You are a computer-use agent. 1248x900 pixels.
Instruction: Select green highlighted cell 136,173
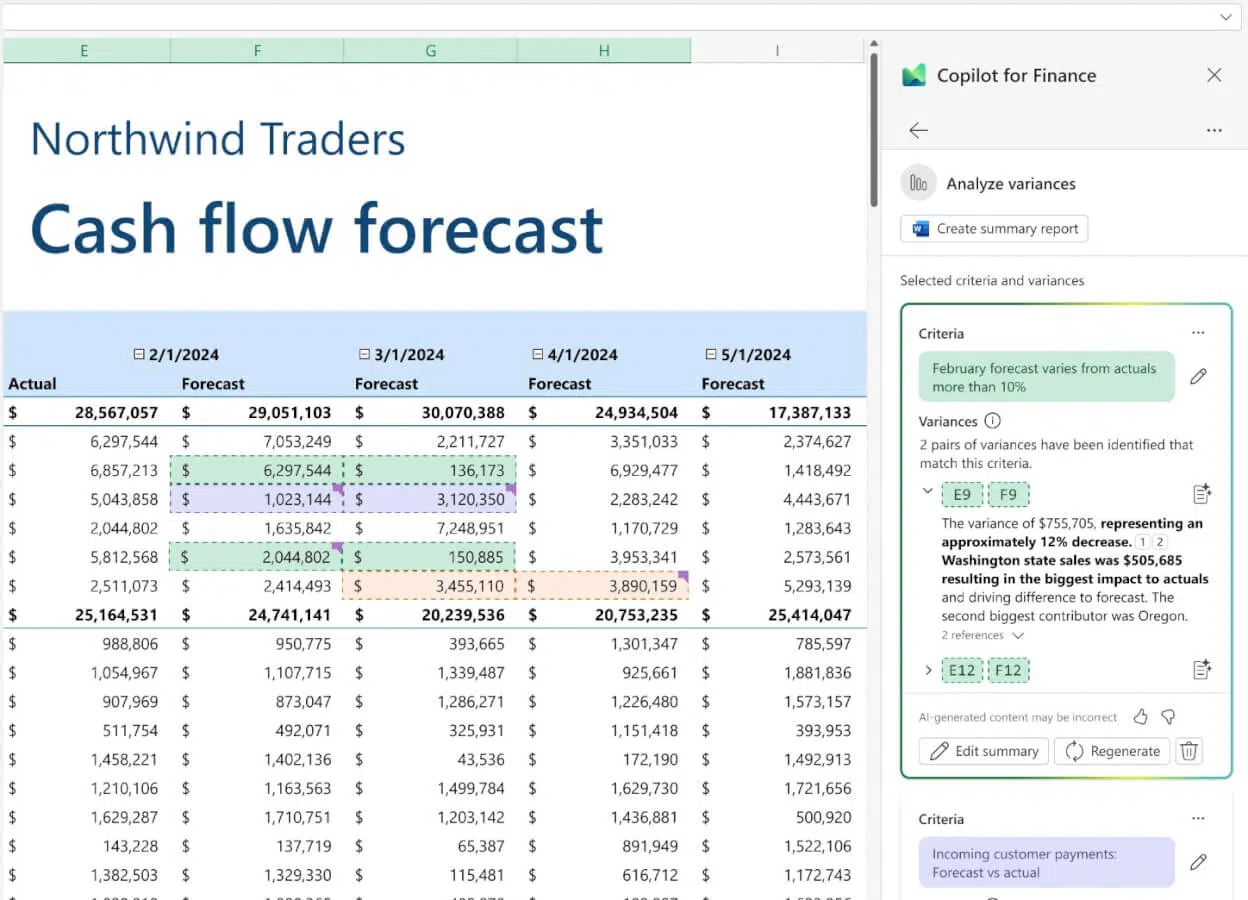(431, 470)
